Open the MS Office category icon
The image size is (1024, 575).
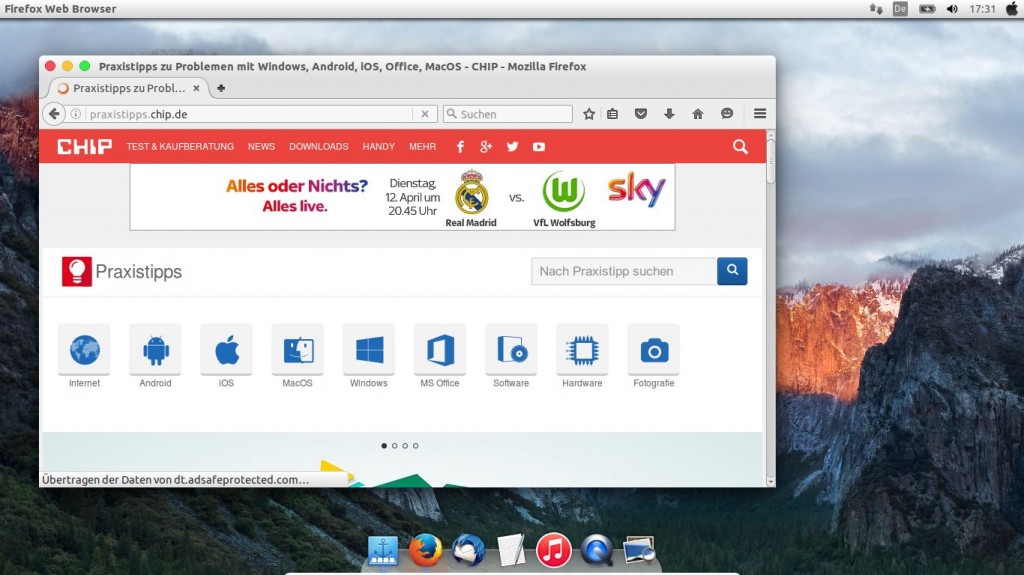(440, 350)
